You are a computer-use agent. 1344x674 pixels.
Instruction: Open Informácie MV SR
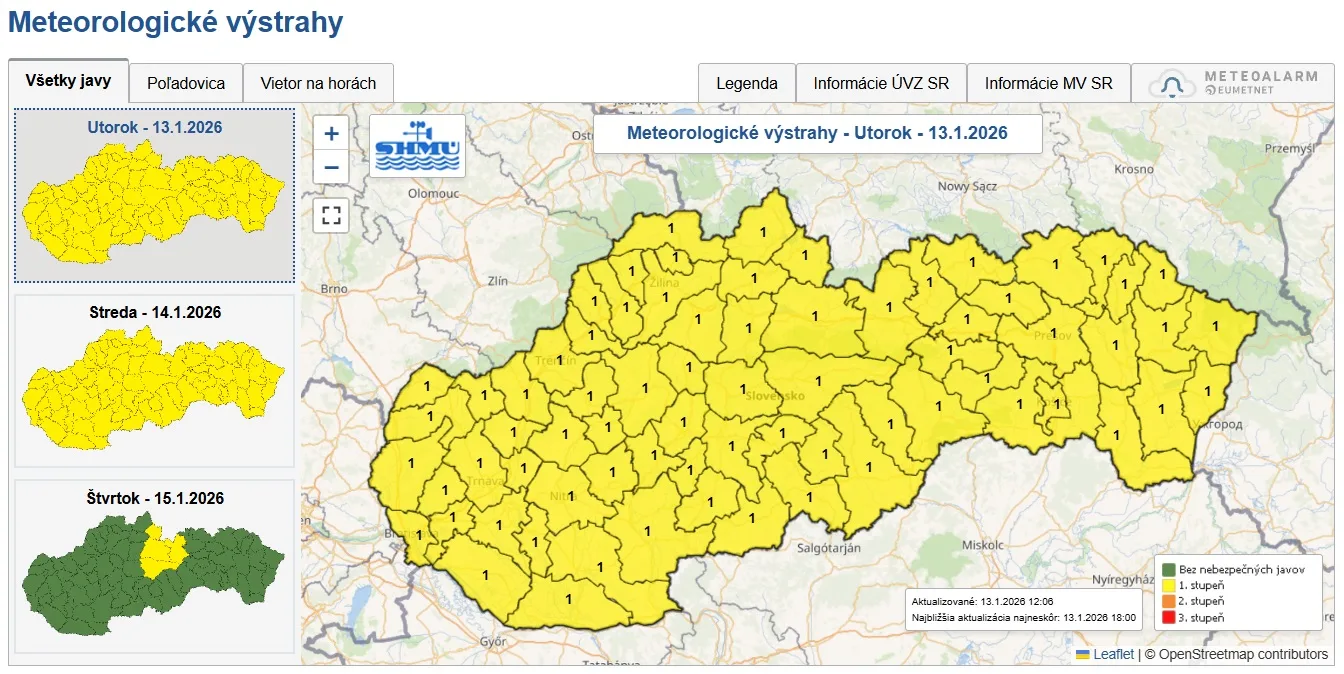[x=1048, y=83]
